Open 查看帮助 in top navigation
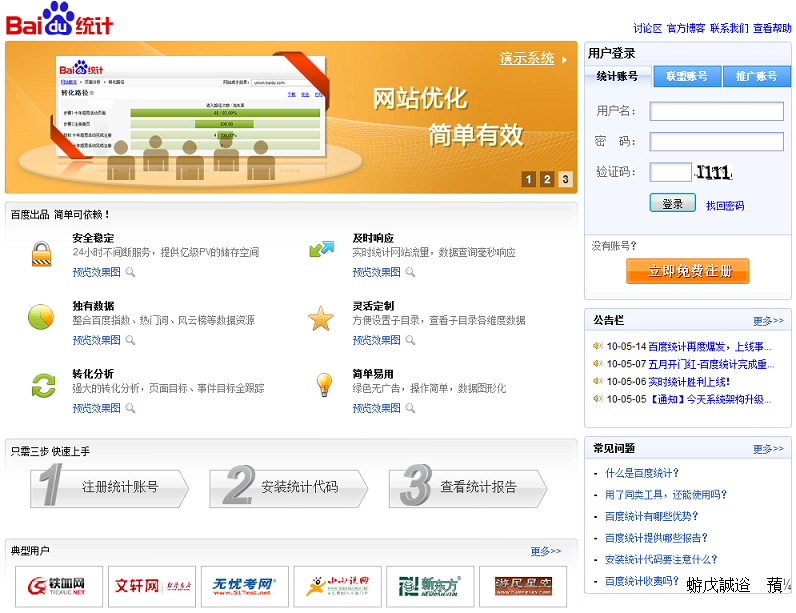This screenshot has height=613, width=796. coord(772,28)
